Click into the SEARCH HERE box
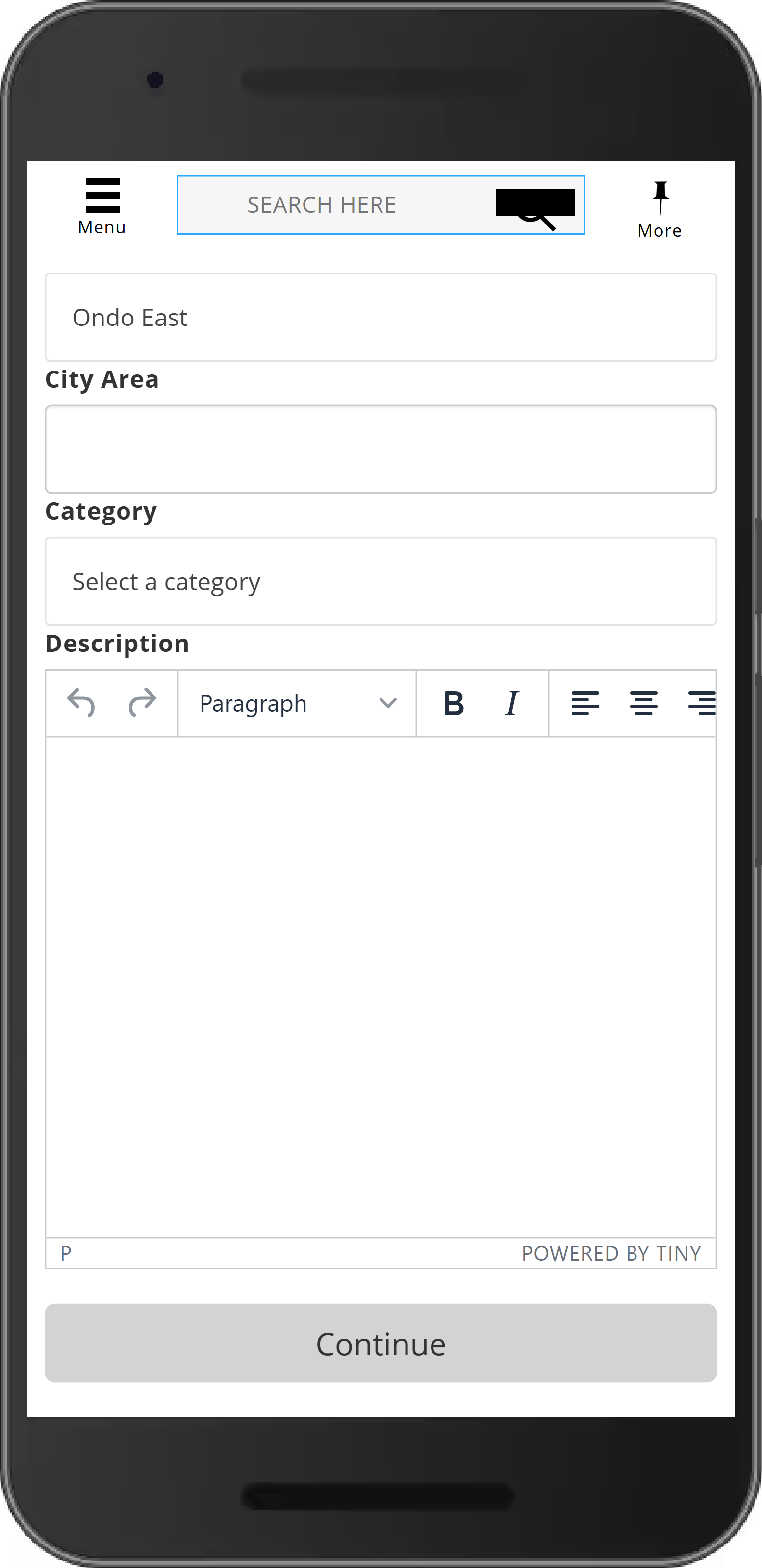762x1568 pixels. [335, 205]
